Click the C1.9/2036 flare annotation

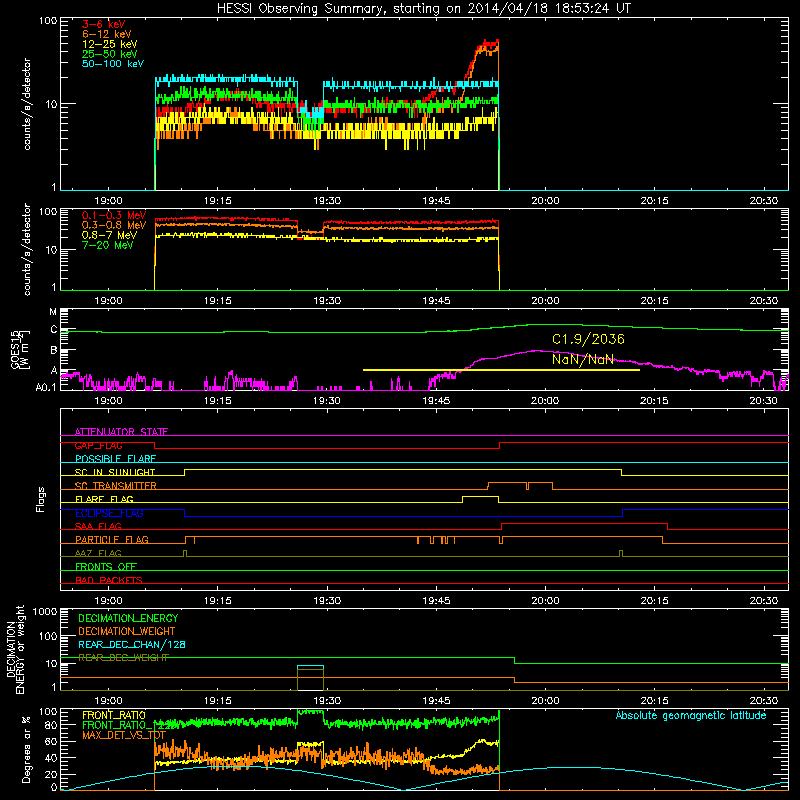588,339
